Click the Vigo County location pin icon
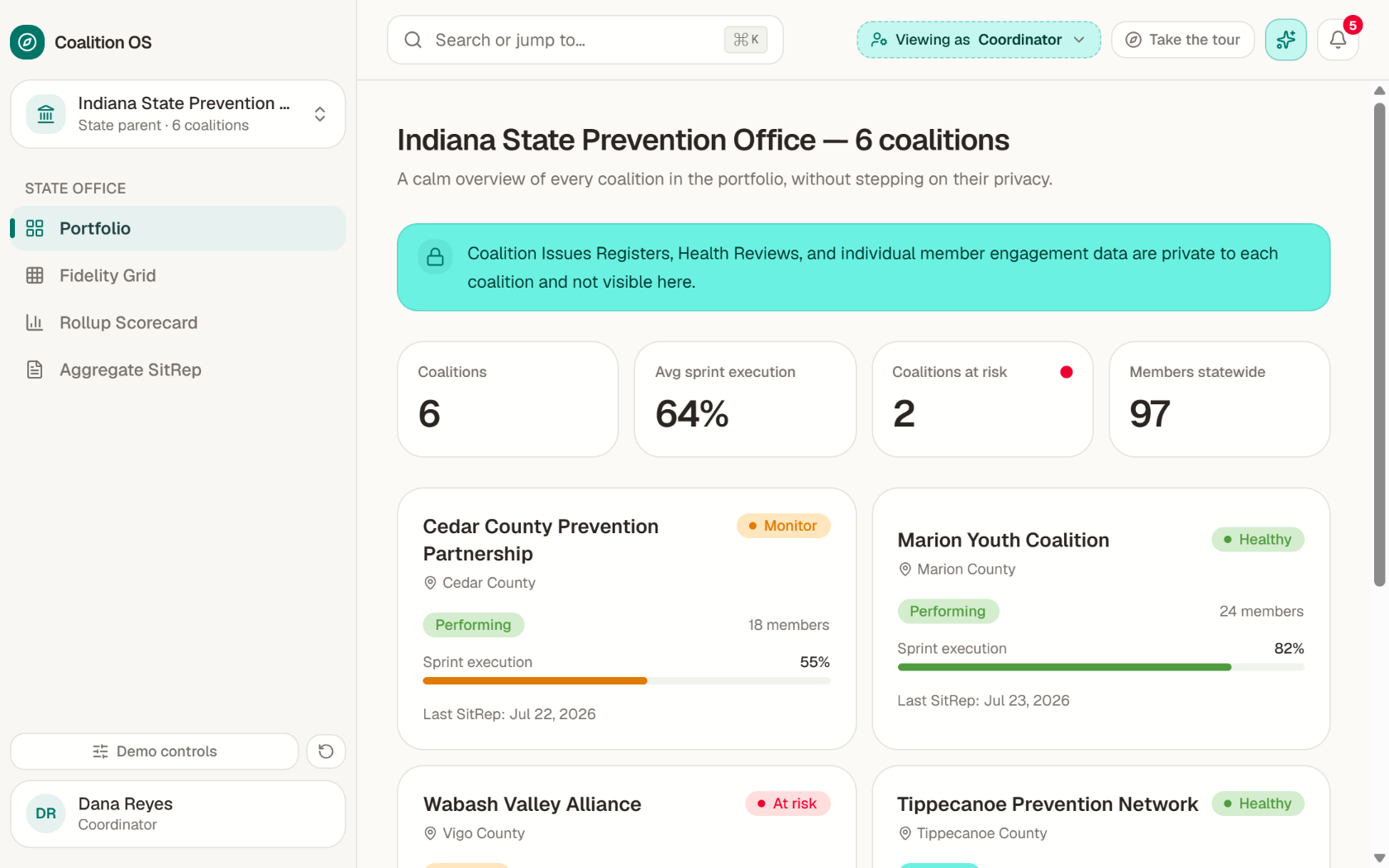 coord(430,833)
